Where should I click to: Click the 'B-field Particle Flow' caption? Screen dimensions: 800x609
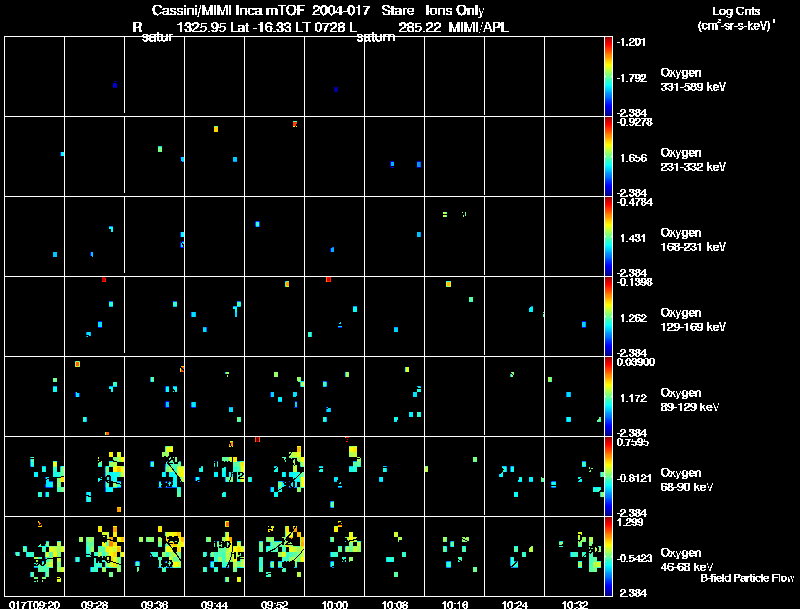tap(747, 578)
